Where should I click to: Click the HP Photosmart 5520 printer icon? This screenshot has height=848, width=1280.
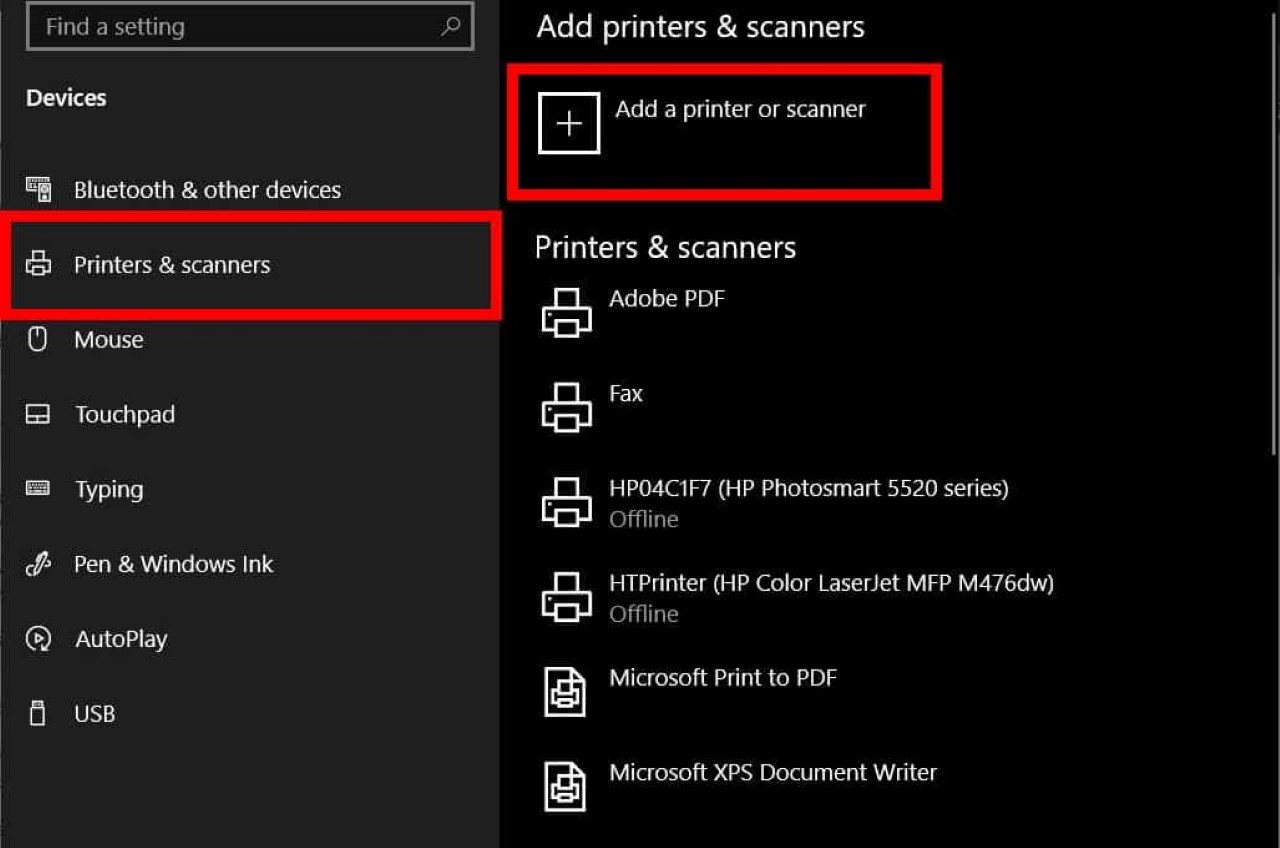(566, 500)
